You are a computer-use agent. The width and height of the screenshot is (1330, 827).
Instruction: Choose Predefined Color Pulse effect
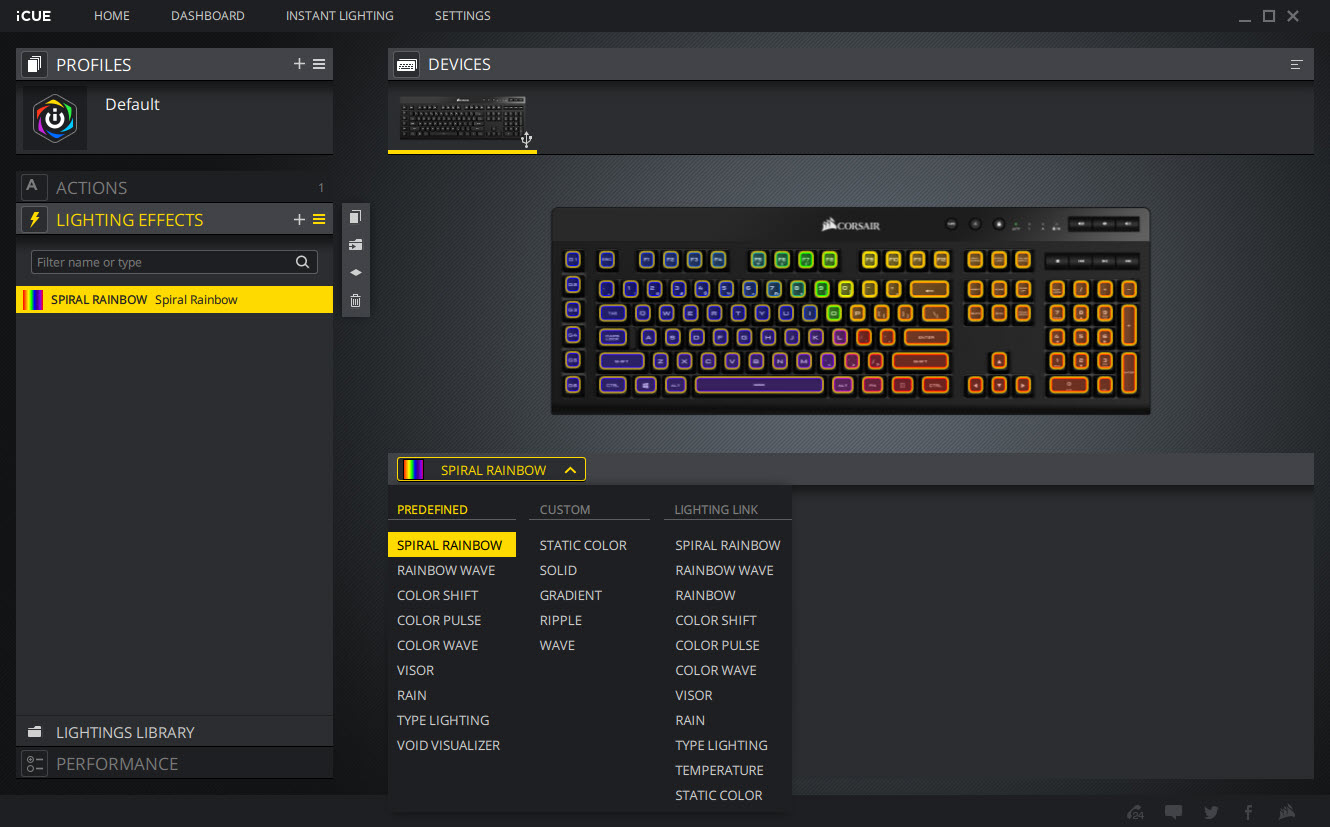[439, 620]
